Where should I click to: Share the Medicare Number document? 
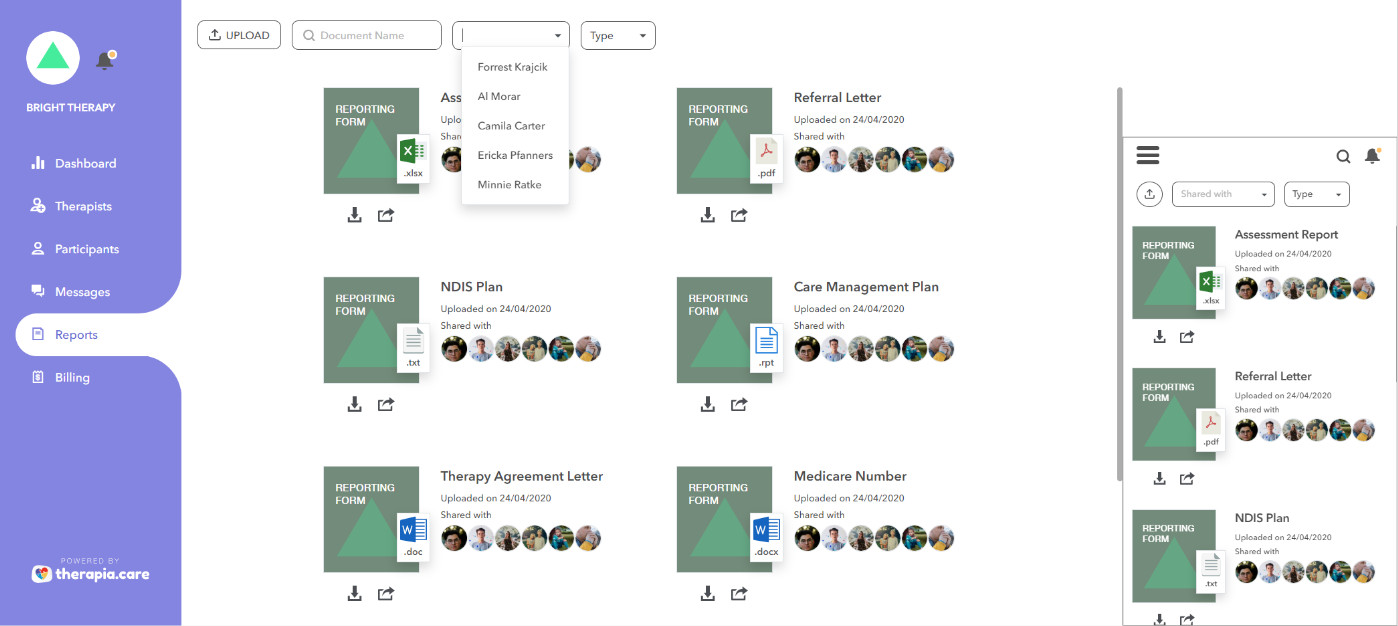739,594
